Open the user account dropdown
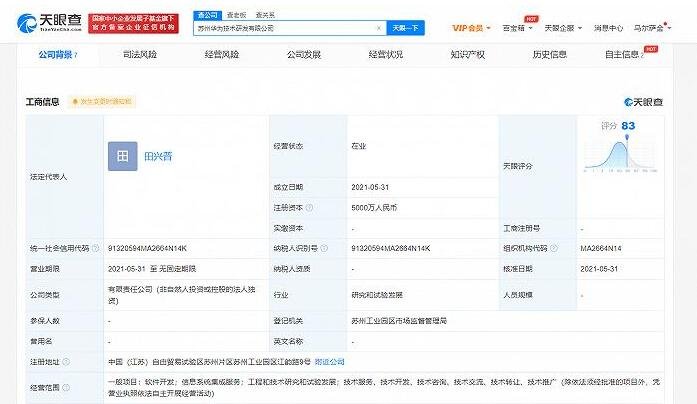Image resolution: width=697 pixels, height=404 pixels. [652, 28]
